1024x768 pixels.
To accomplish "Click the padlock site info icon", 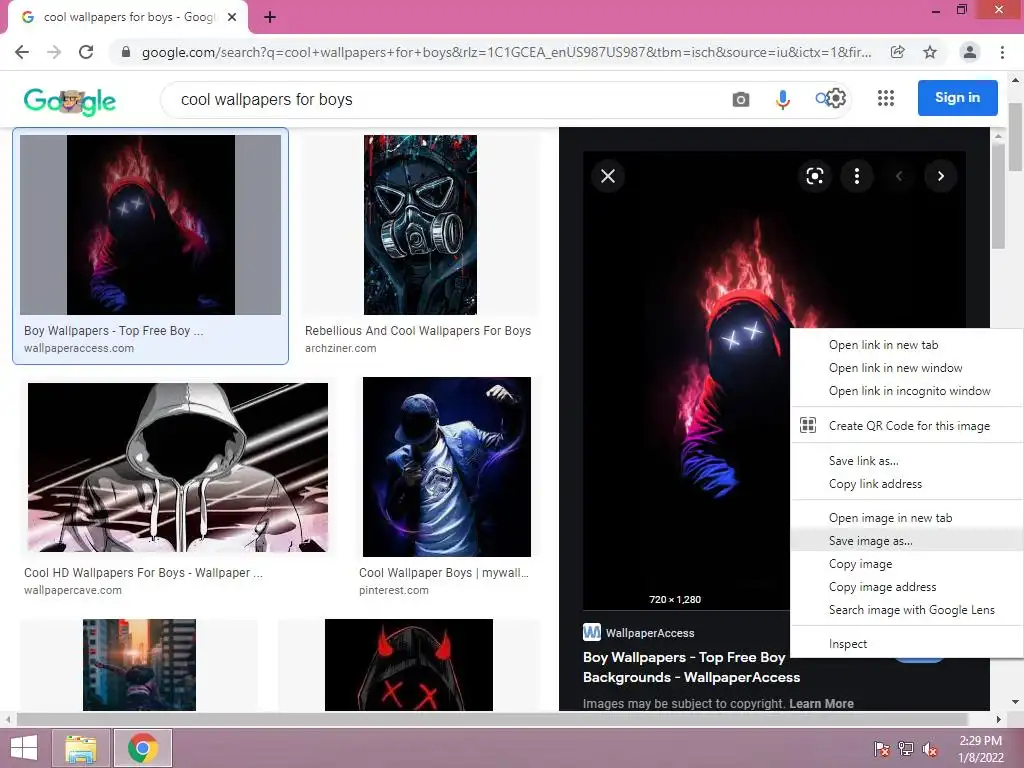I will 126,52.
